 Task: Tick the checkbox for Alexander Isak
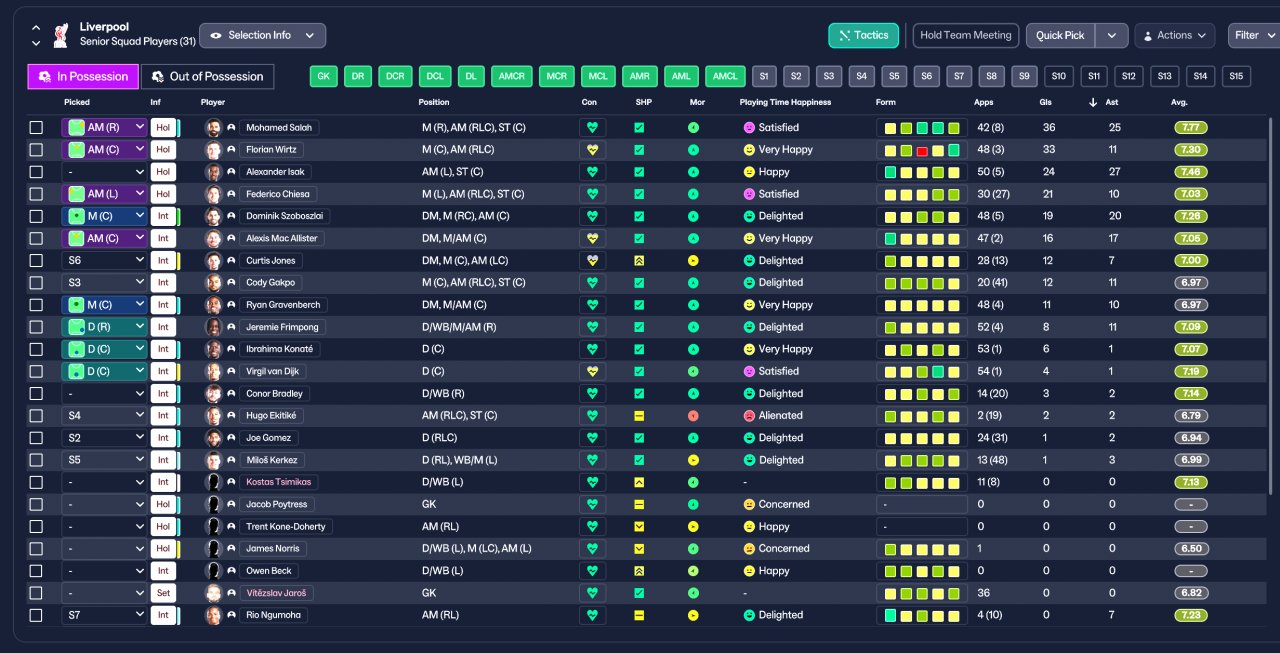36,172
